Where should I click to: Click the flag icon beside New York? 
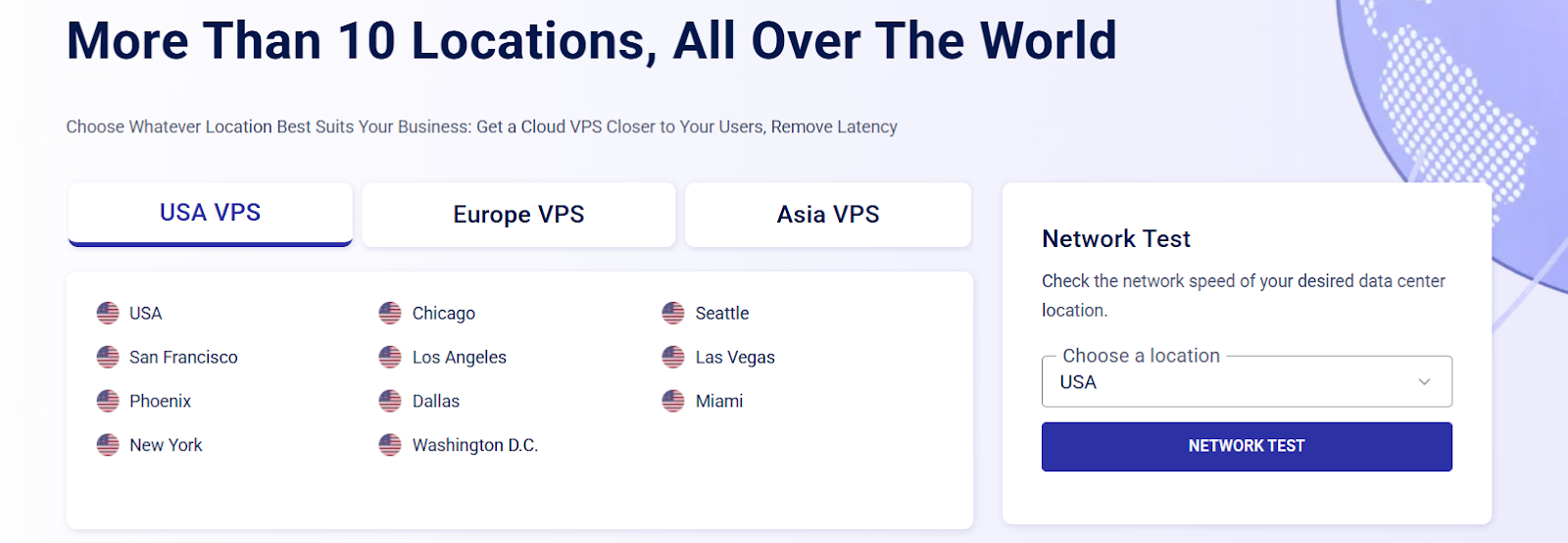108,445
